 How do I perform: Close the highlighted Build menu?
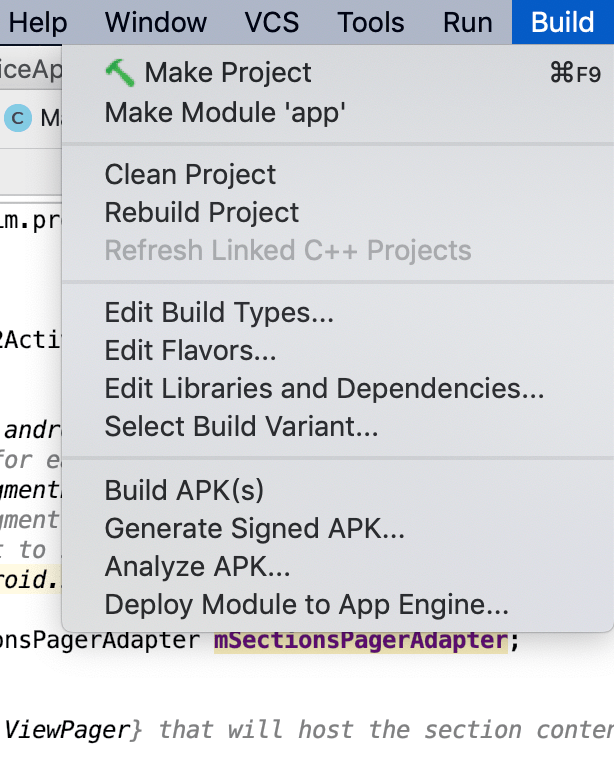click(x=562, y=22)
